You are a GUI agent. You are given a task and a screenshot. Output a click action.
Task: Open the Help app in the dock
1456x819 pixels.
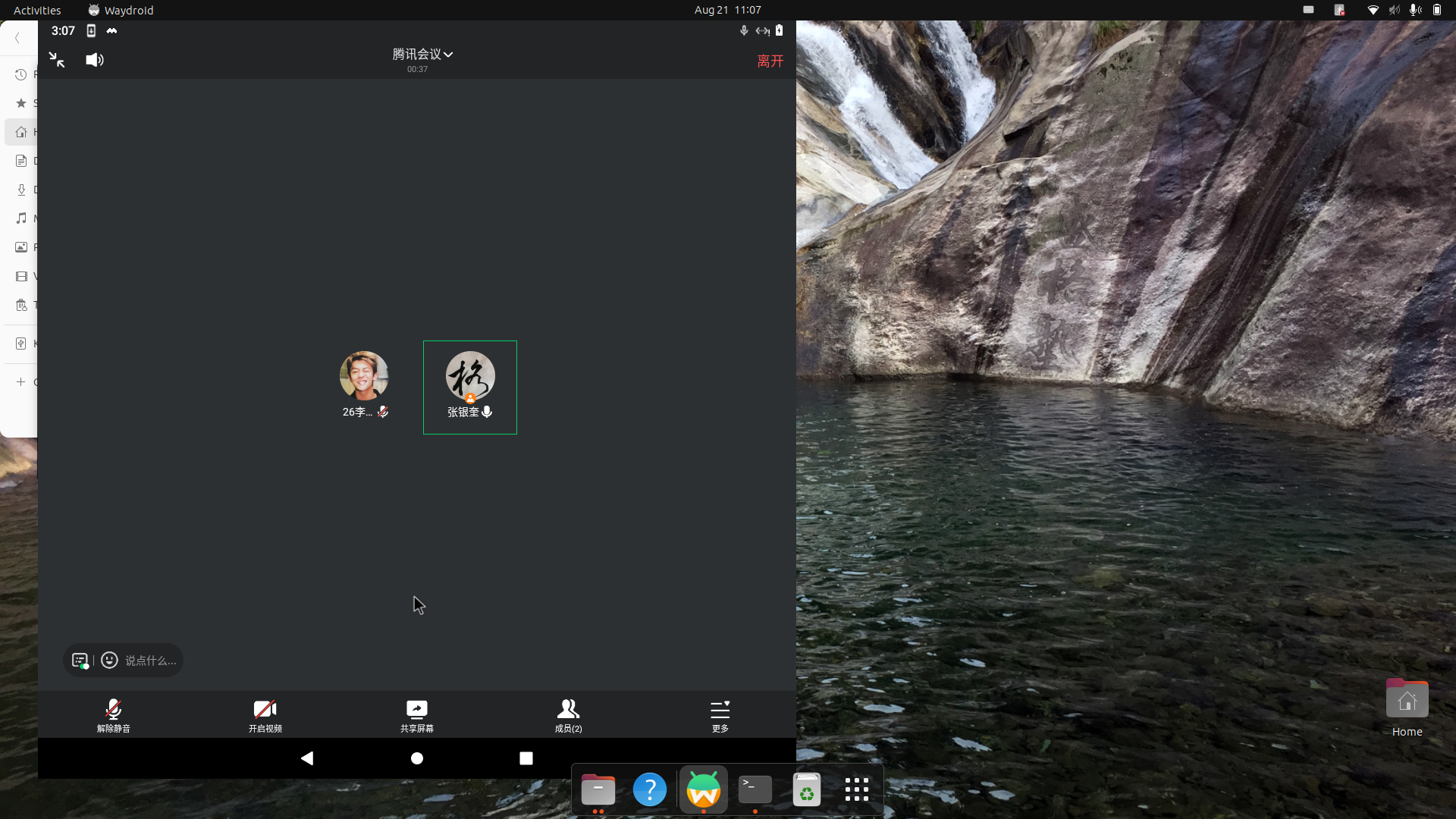tap(650, 790)
